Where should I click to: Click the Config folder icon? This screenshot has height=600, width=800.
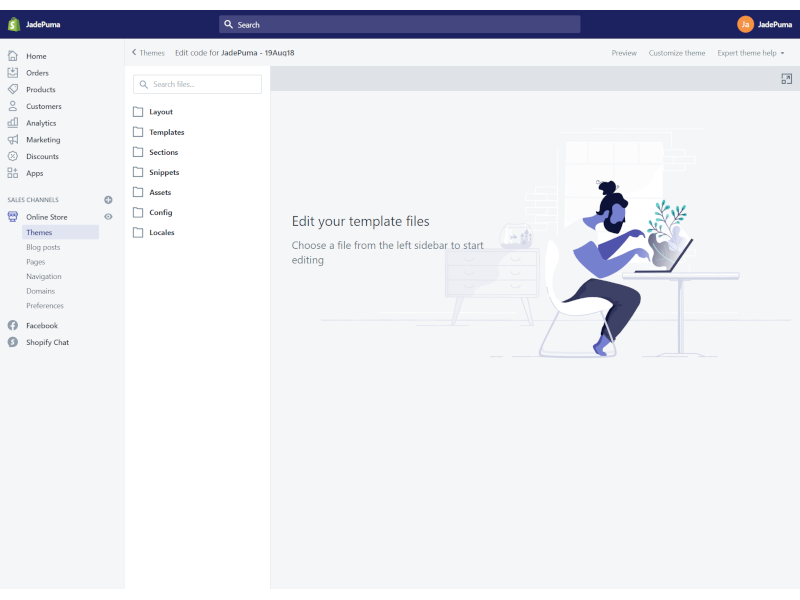click(138, 212)
